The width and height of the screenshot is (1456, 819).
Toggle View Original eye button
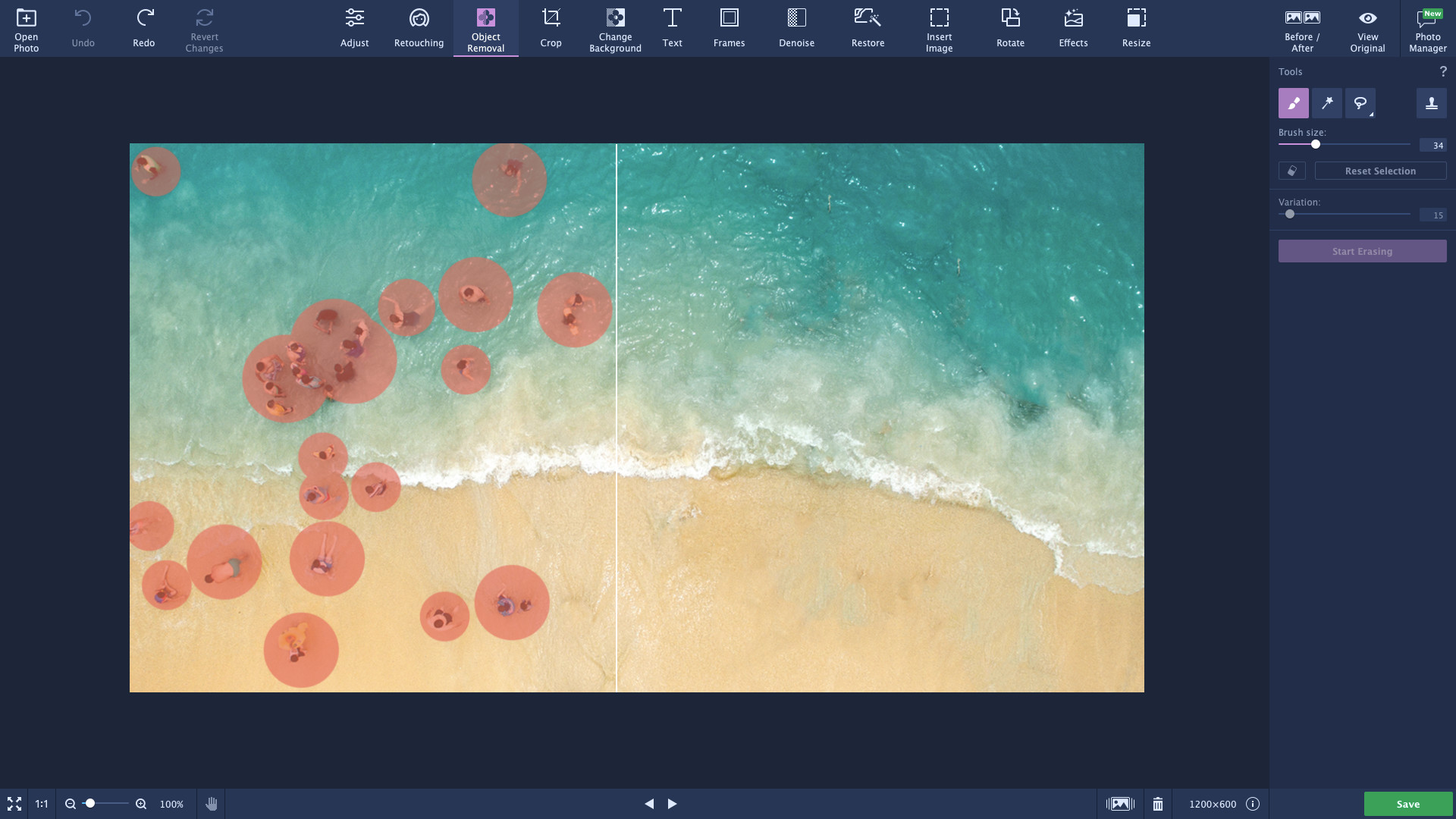(1367, 29)
